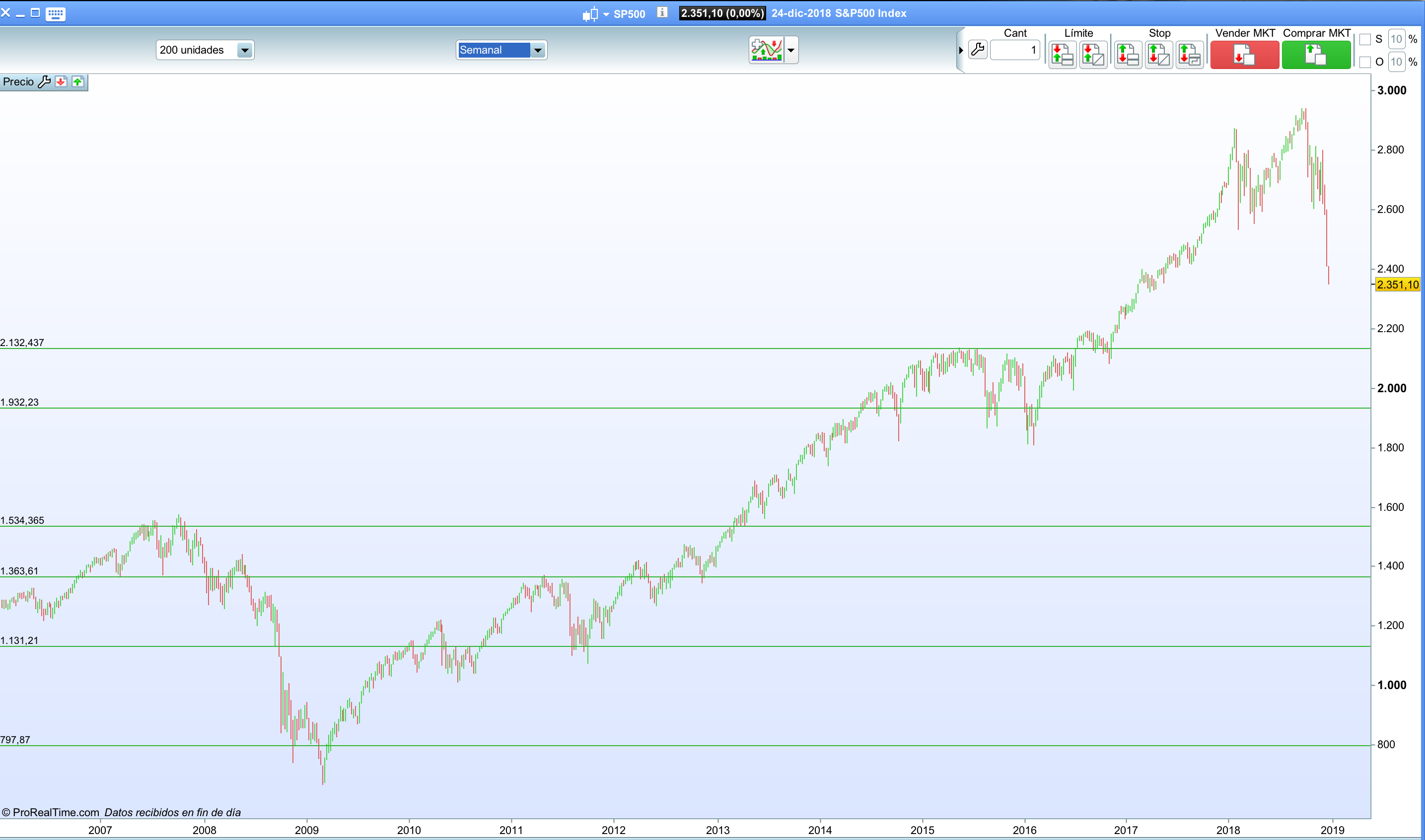Open the chart style dropdown beside SP500
The height and width of the screenshot is (840, 1425).
click(606, 14)
